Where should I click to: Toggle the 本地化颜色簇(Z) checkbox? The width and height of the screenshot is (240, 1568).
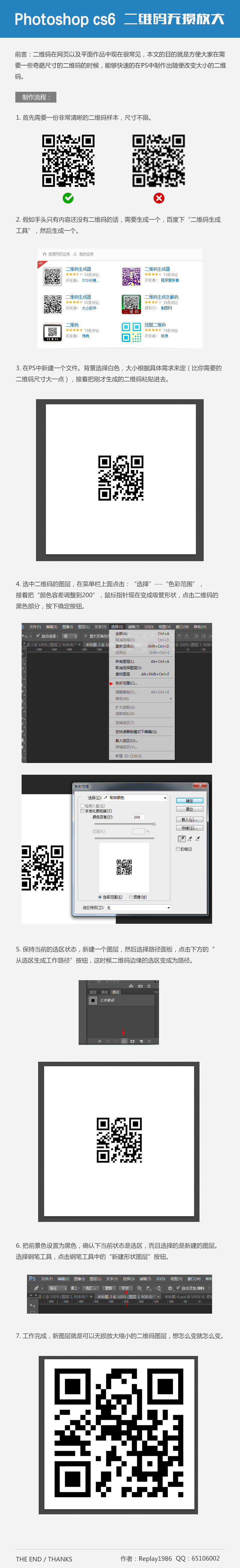click(82, 811)
